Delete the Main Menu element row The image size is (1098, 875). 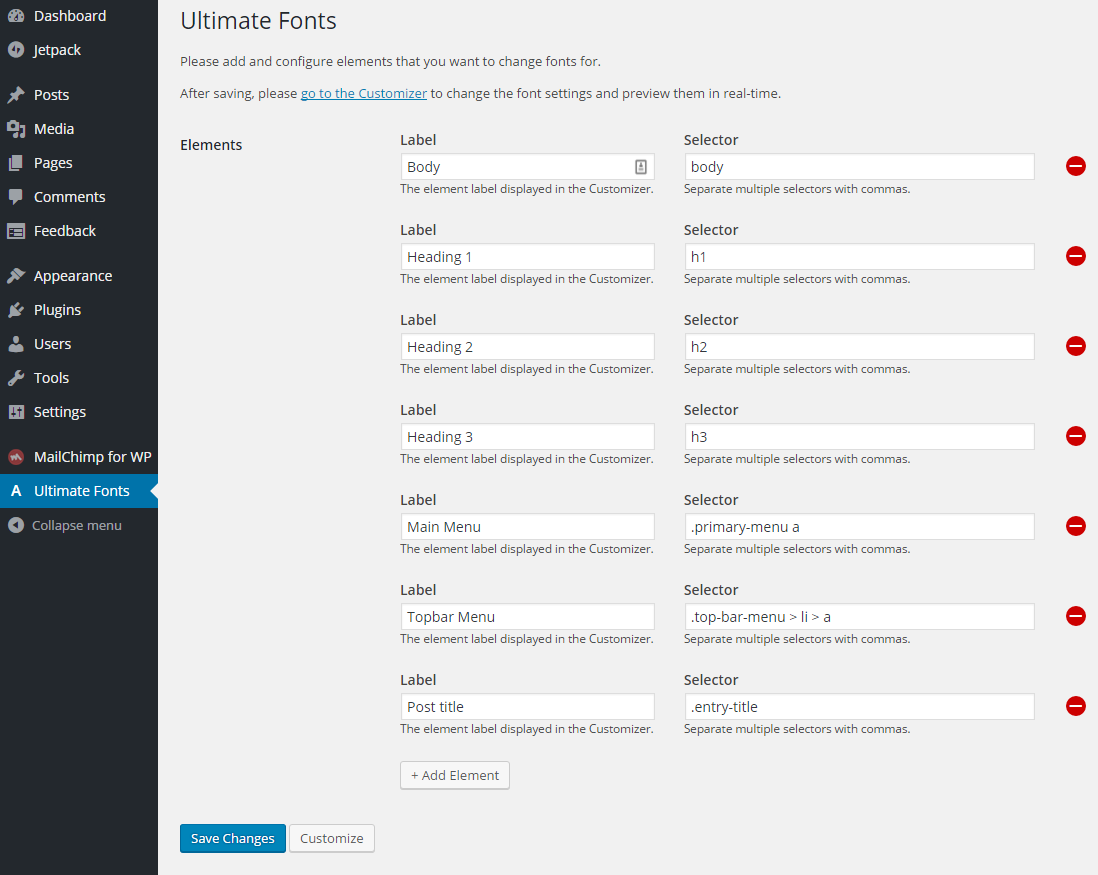click(x=1076, y=526)
